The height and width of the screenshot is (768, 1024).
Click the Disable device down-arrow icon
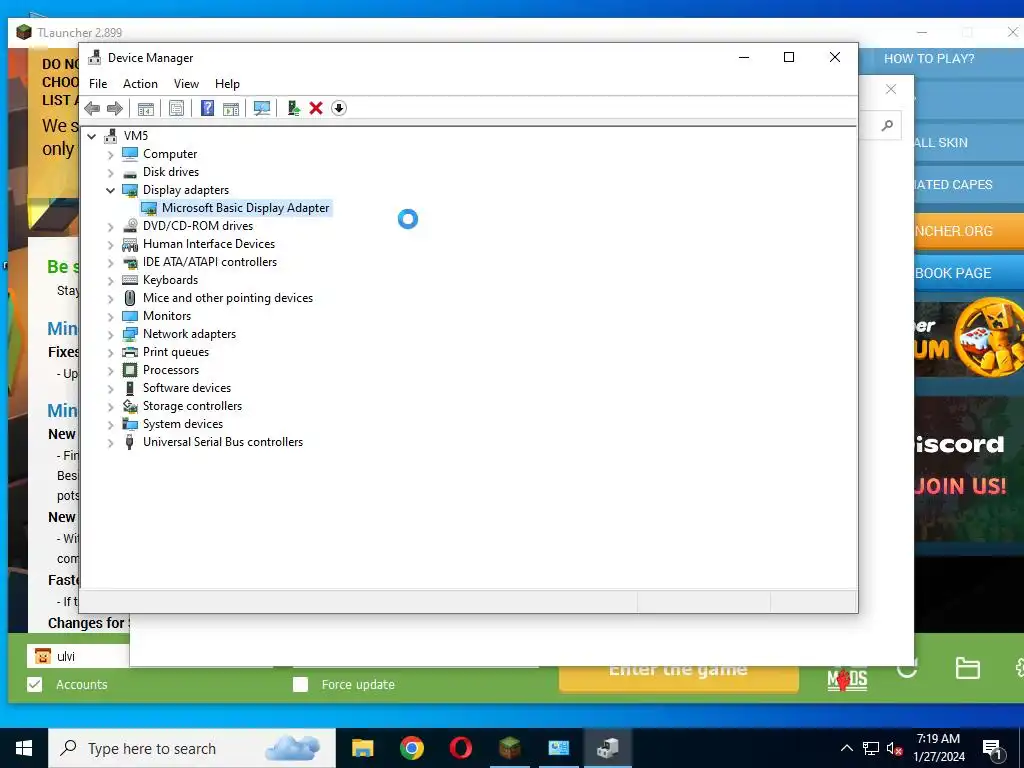(338, 108)
